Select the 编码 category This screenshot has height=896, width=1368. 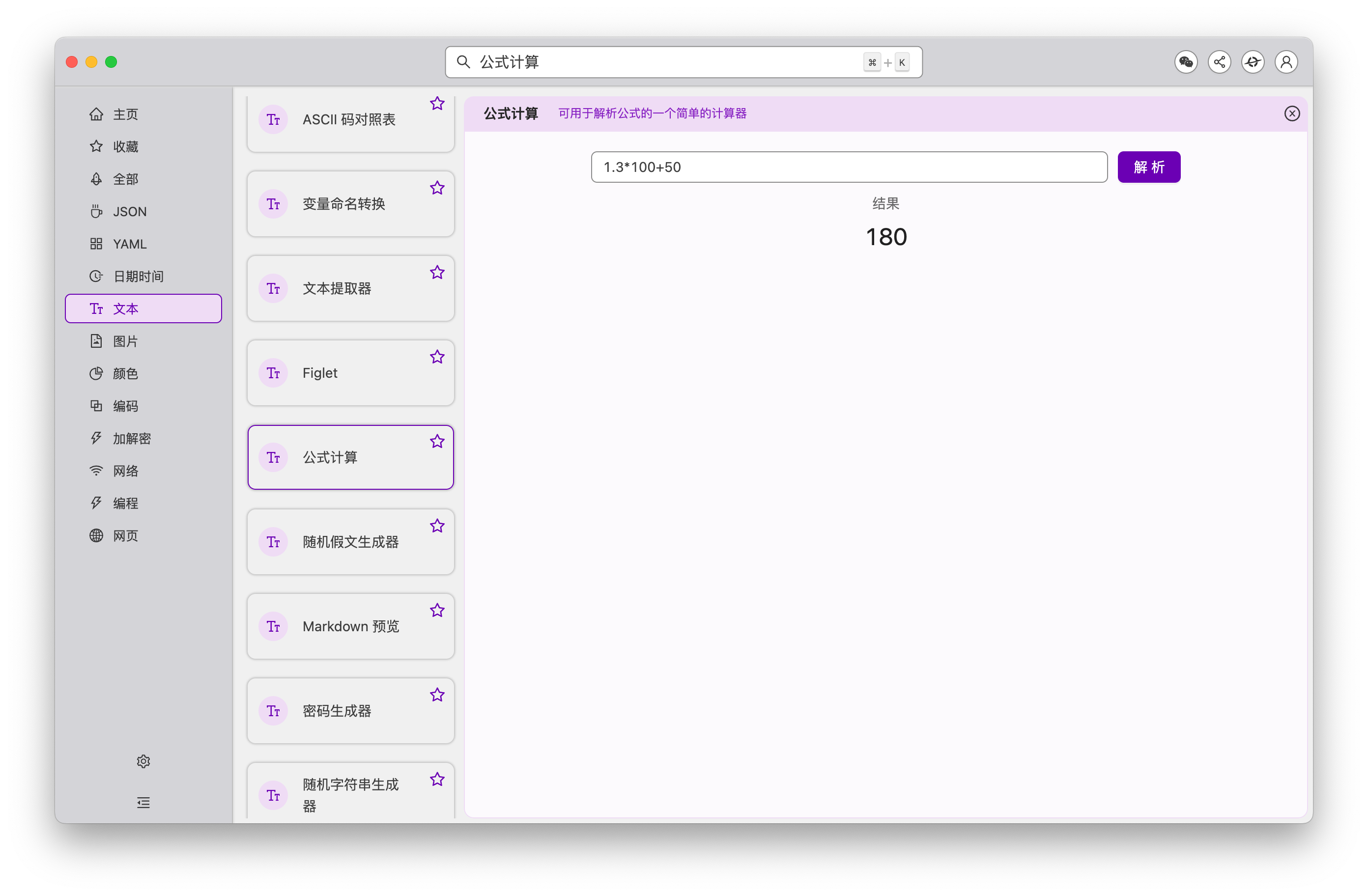pyautogui.click(x=143, y=406)
